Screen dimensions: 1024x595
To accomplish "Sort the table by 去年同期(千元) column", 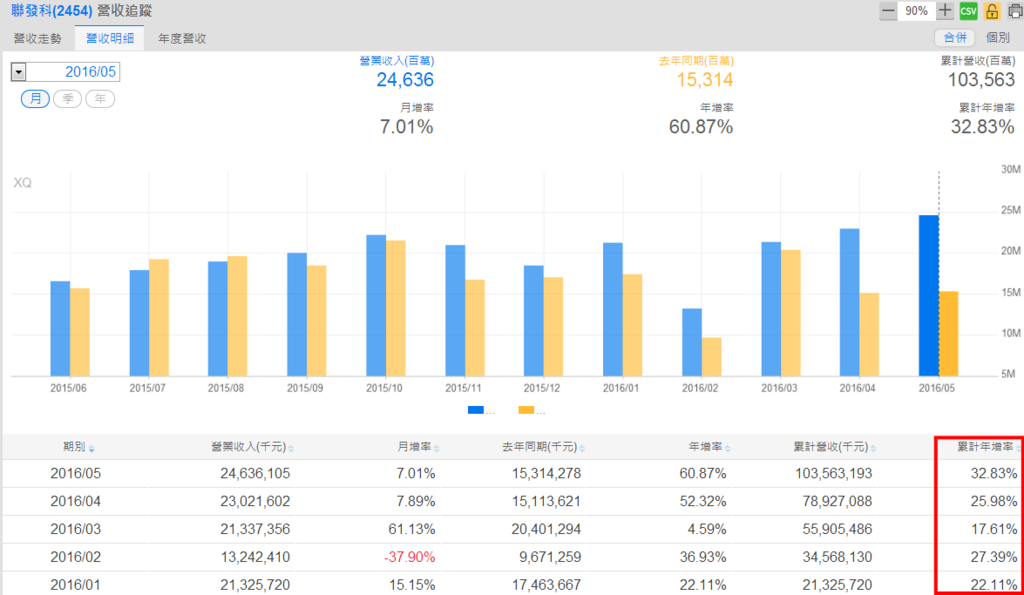I will click(543, 447).
